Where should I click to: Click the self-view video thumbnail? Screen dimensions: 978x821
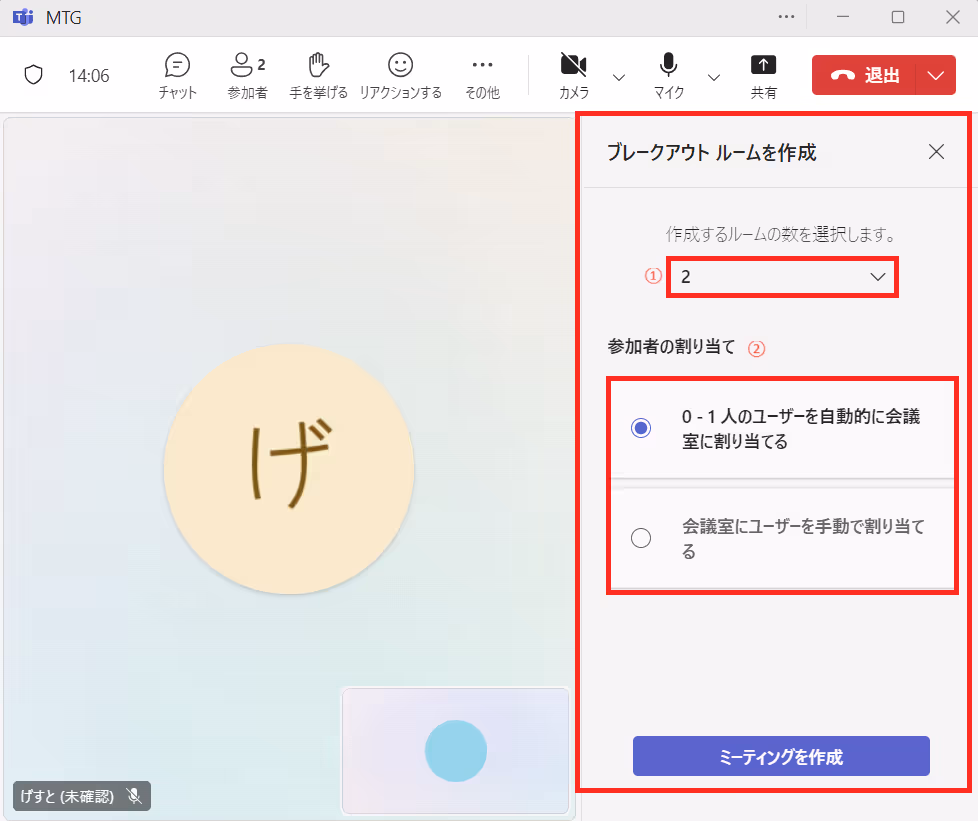456,751
